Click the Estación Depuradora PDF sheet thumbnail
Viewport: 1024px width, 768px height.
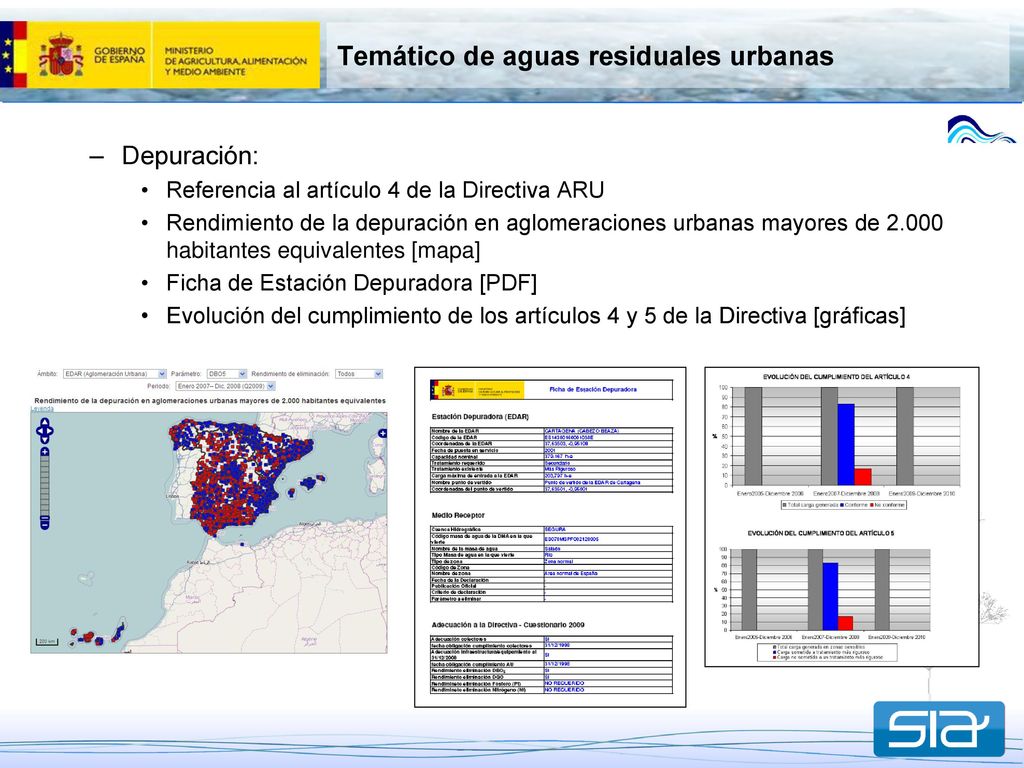click(x=550, y=537)
